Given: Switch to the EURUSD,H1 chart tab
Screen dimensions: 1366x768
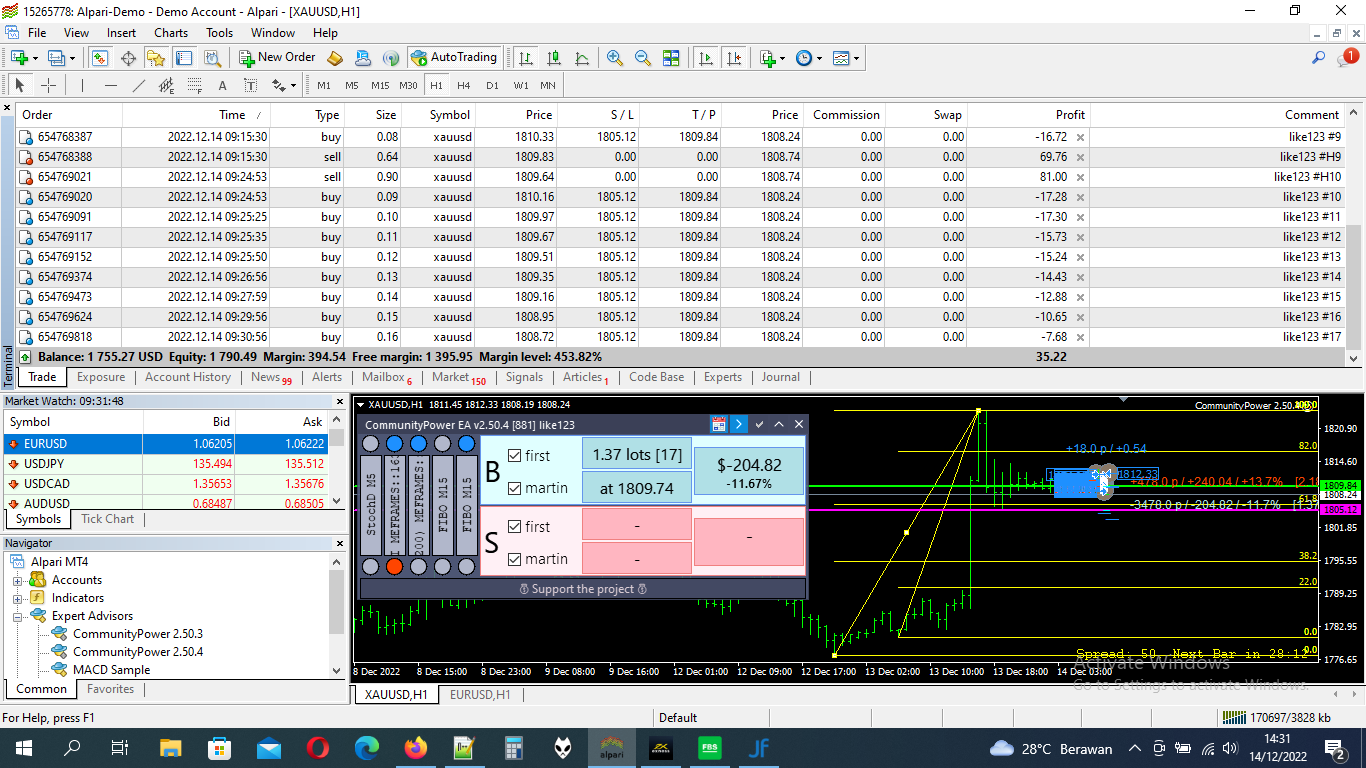Looking at the screenshot, I should point(480,695).
